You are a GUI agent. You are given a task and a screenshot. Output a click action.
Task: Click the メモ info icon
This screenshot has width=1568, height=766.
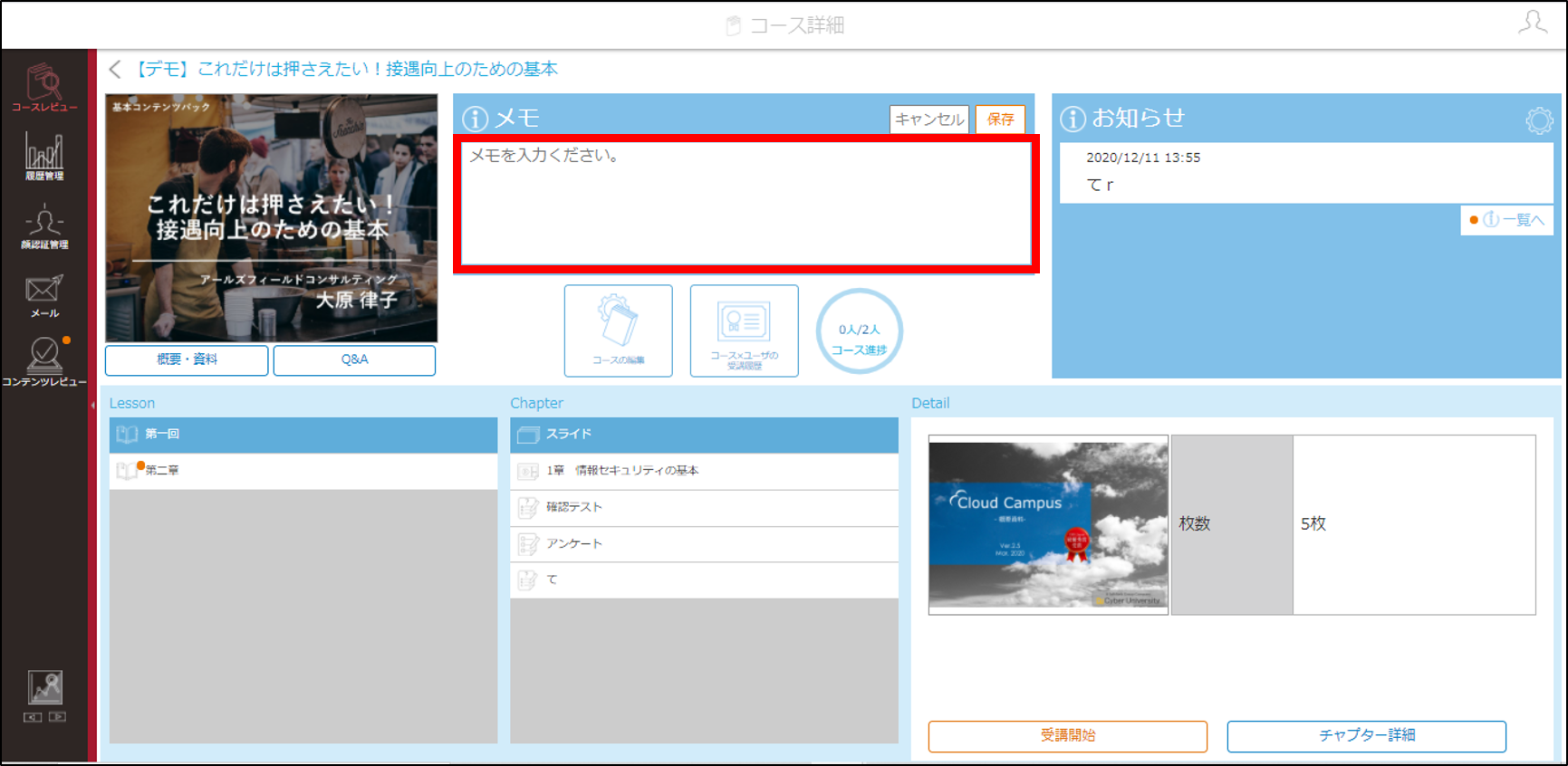tap(475, 119)
